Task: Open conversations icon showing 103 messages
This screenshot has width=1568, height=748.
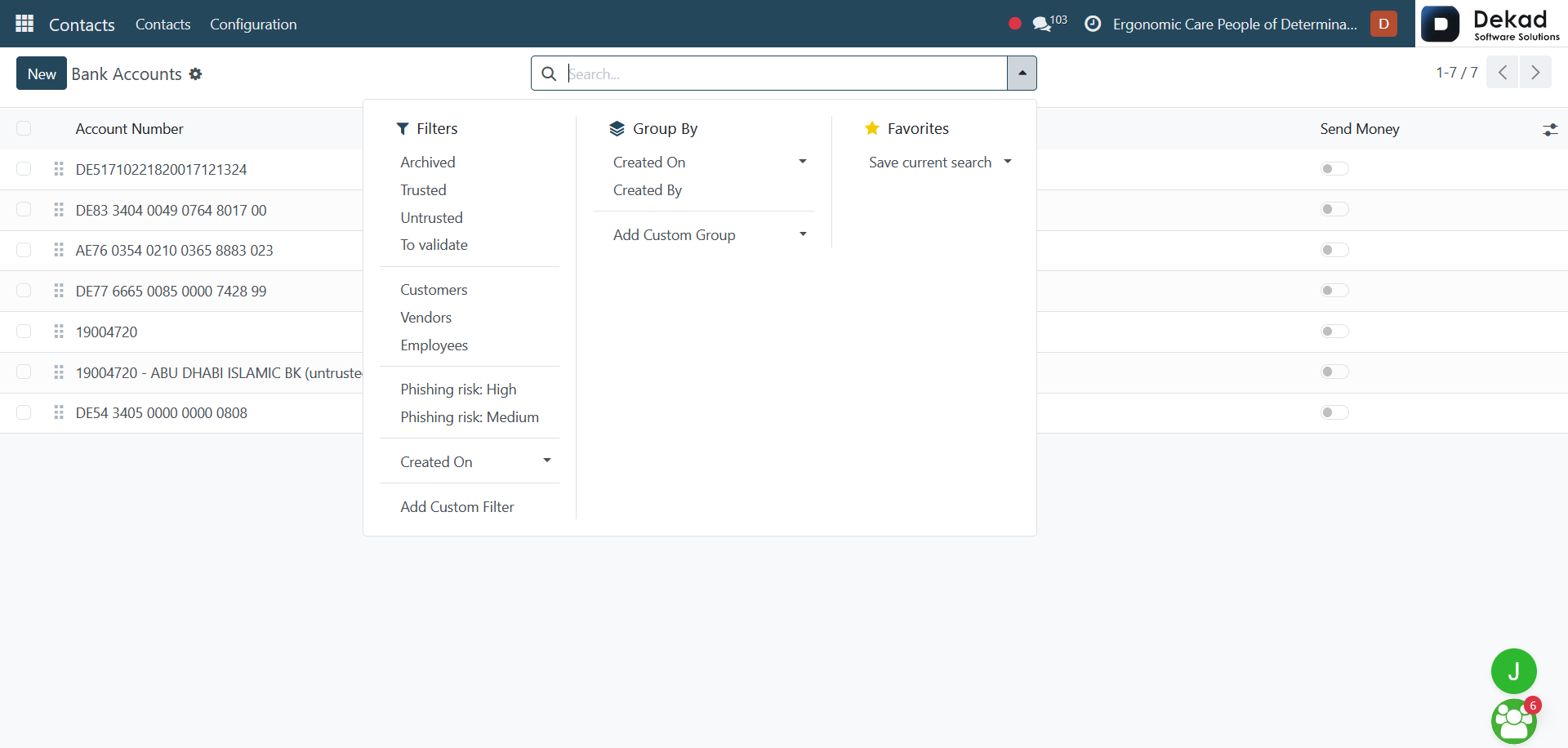Action: pos(1049,23)
